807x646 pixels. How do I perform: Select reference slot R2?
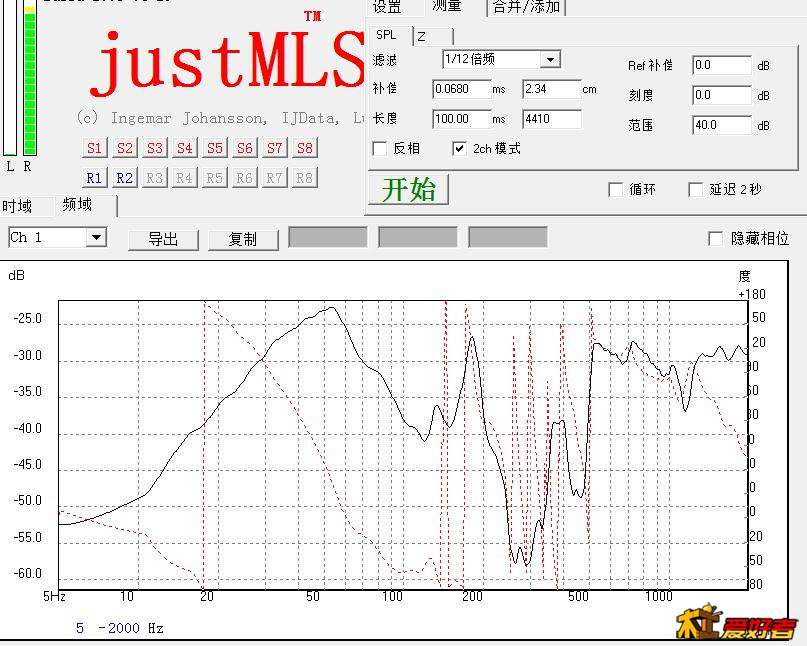click(x=124, y=178)
